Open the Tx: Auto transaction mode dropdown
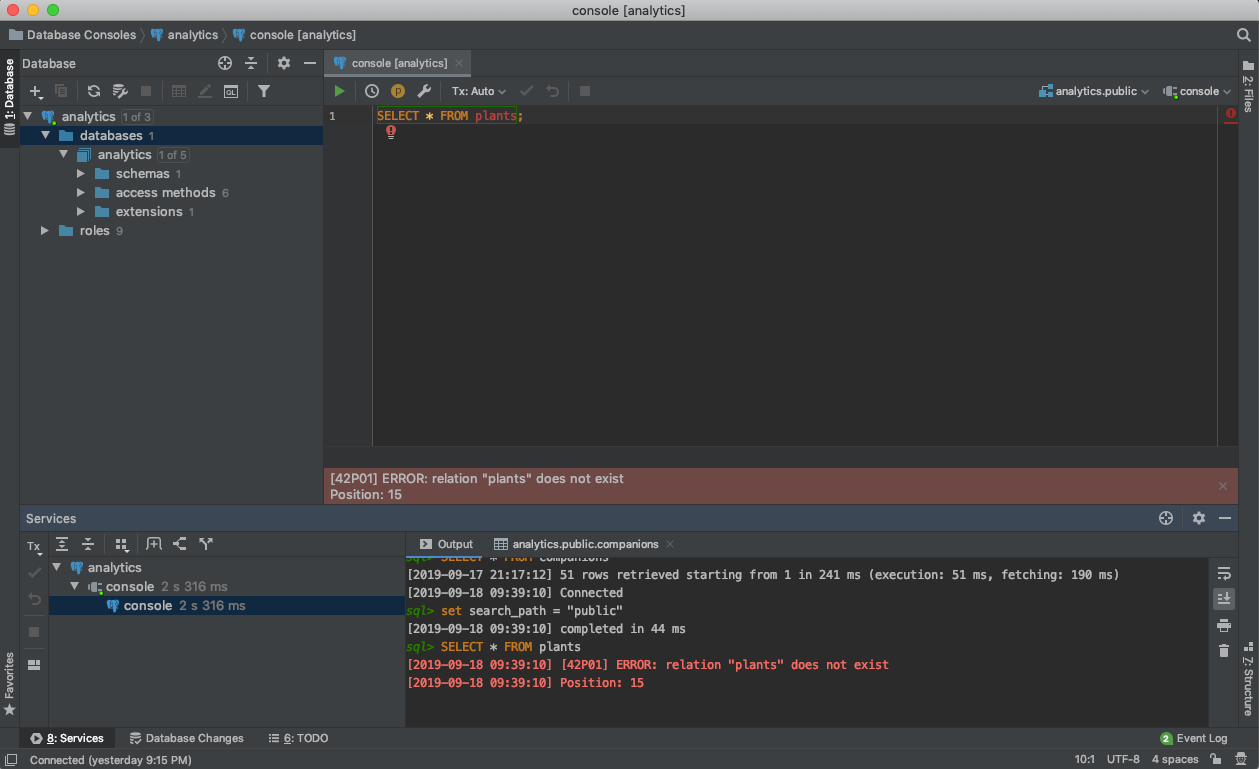This screenshot has width=1259, height=769. click(479, 91)
